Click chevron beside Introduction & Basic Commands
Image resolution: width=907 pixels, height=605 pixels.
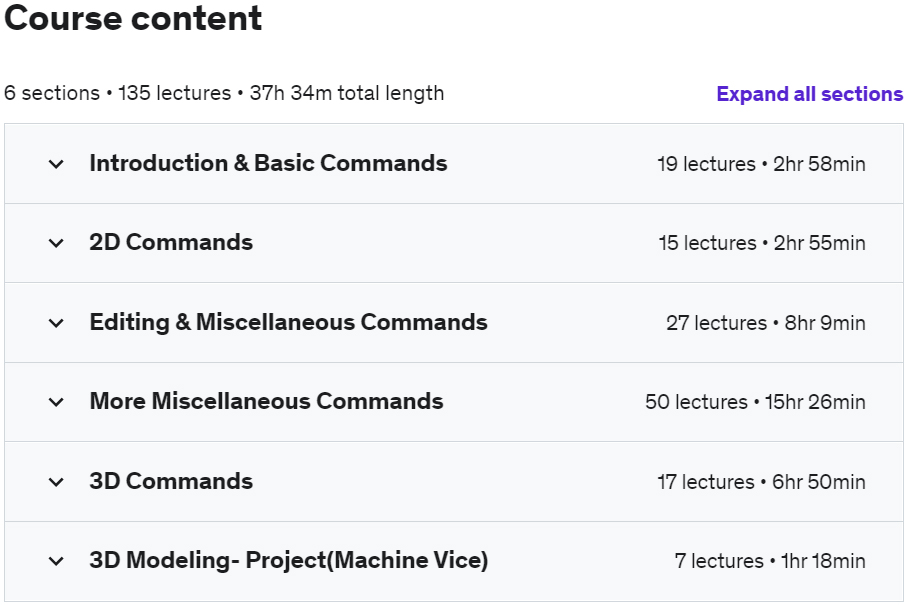[x=56, y=164]
